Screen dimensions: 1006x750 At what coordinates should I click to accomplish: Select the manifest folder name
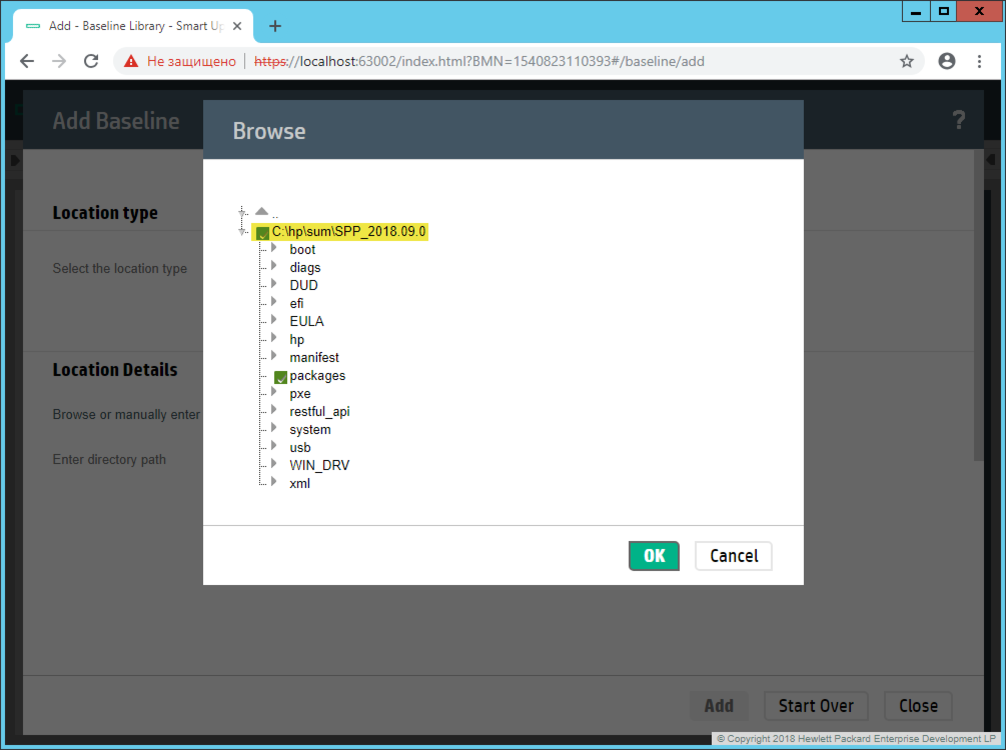314,357
